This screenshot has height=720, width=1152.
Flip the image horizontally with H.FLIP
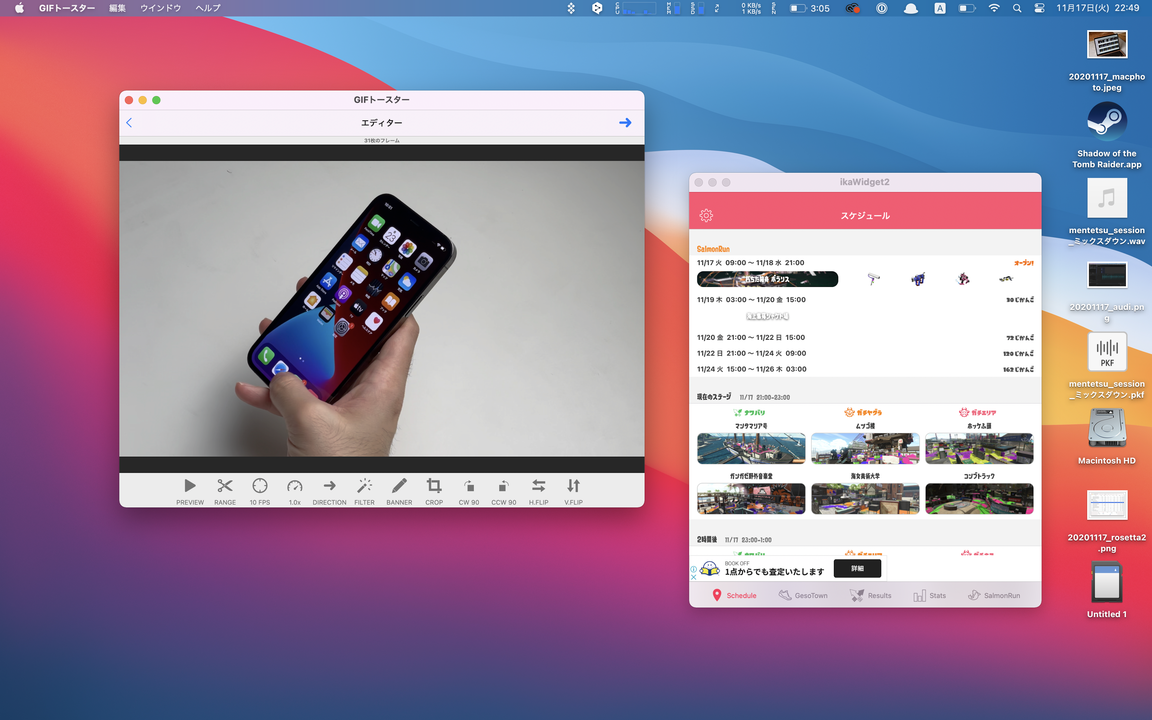tap(539, 491)
